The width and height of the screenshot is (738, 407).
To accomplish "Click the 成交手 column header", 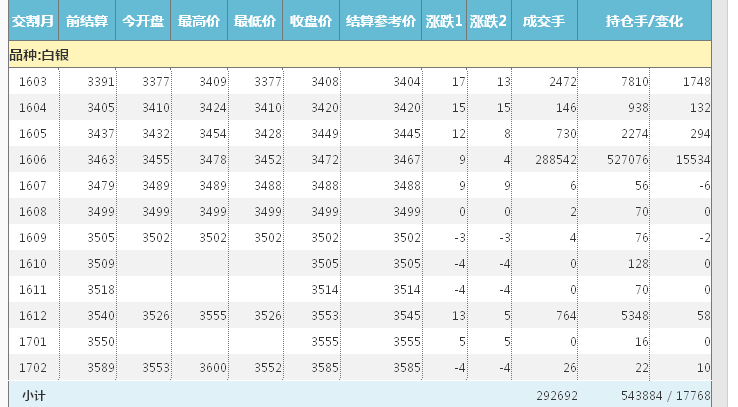I will 544,21.
